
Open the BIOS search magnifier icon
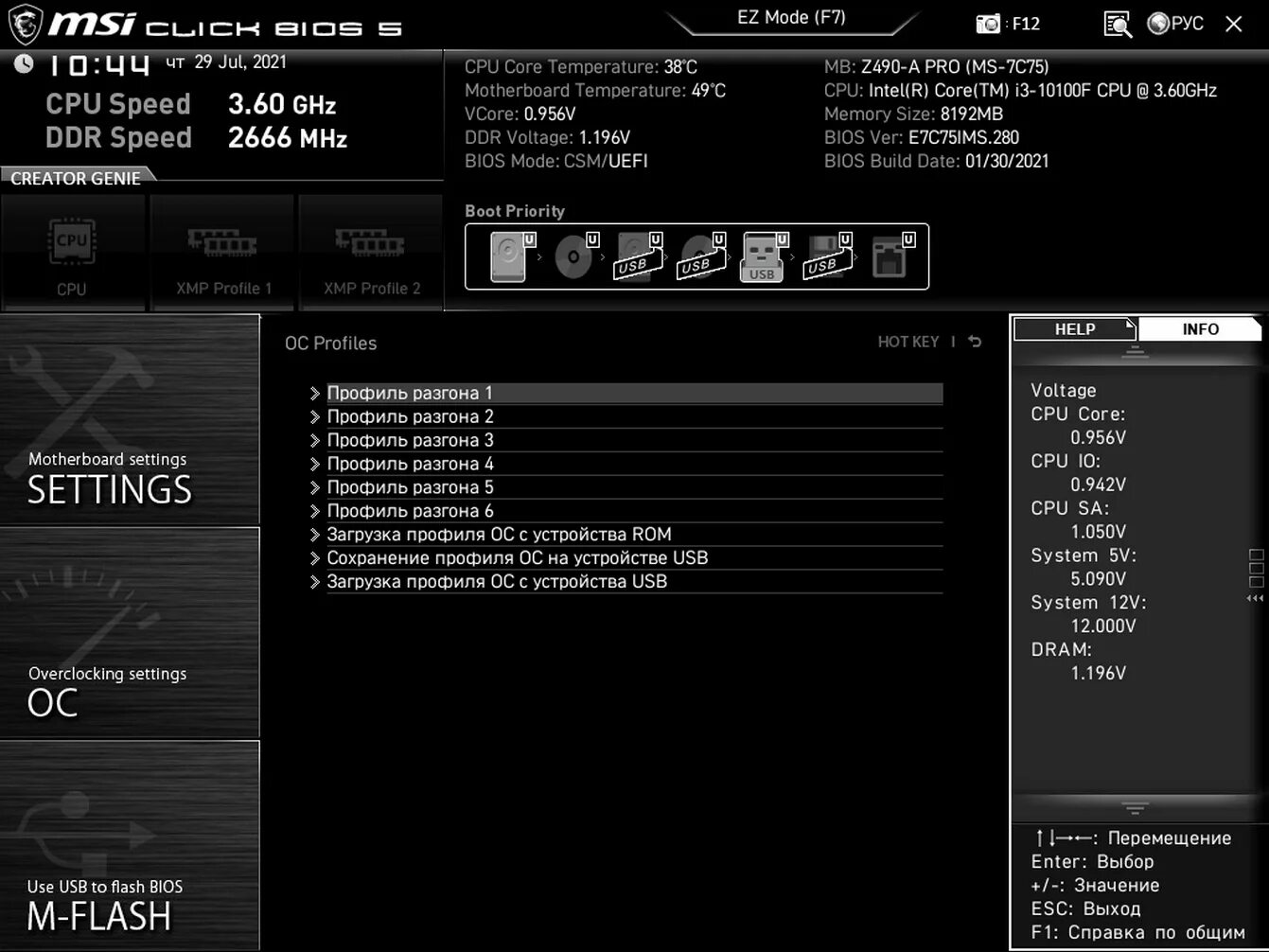[x=1118, y=24]
